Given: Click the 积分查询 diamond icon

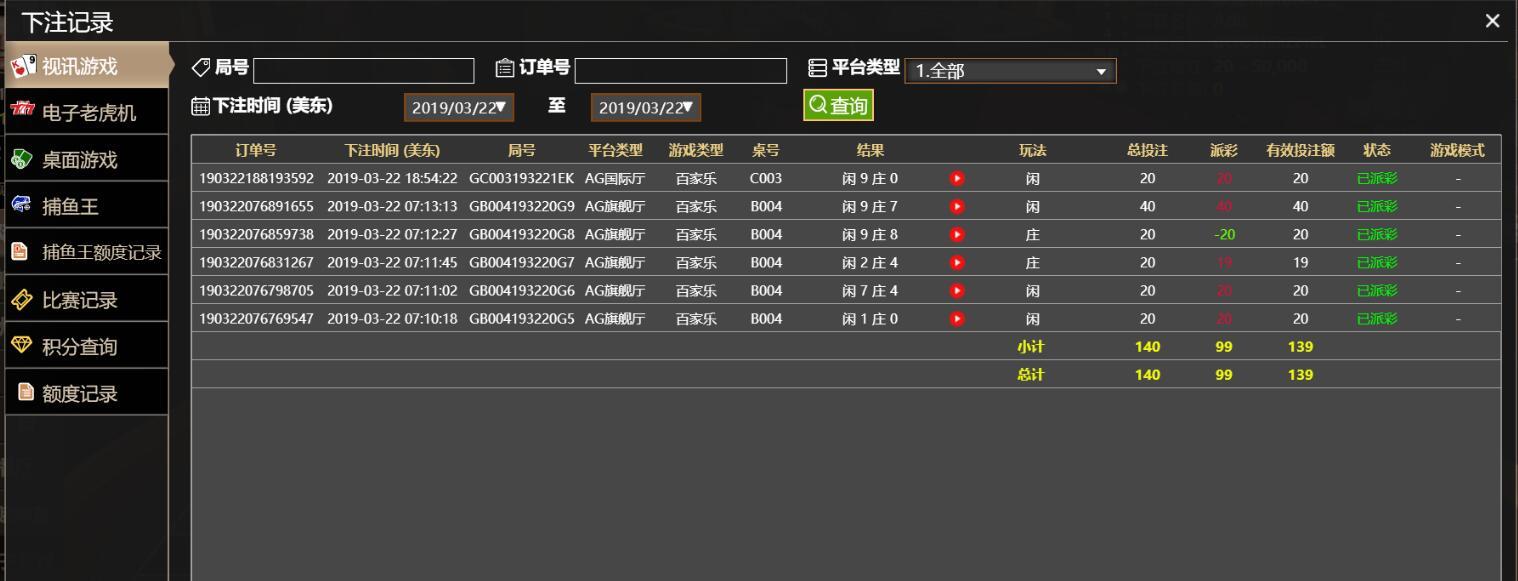Looking at the screenshot, I should [22, 346].
